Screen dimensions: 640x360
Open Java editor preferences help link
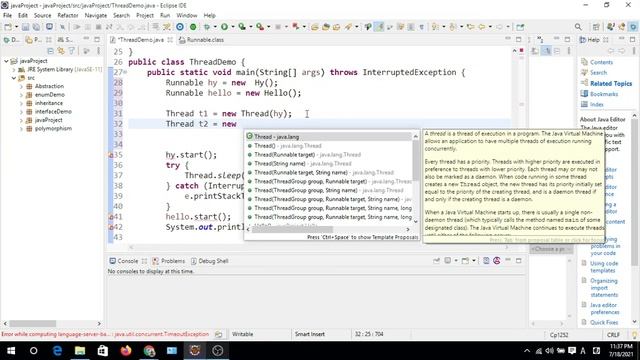pyautogui.click(x=604, y=309)
